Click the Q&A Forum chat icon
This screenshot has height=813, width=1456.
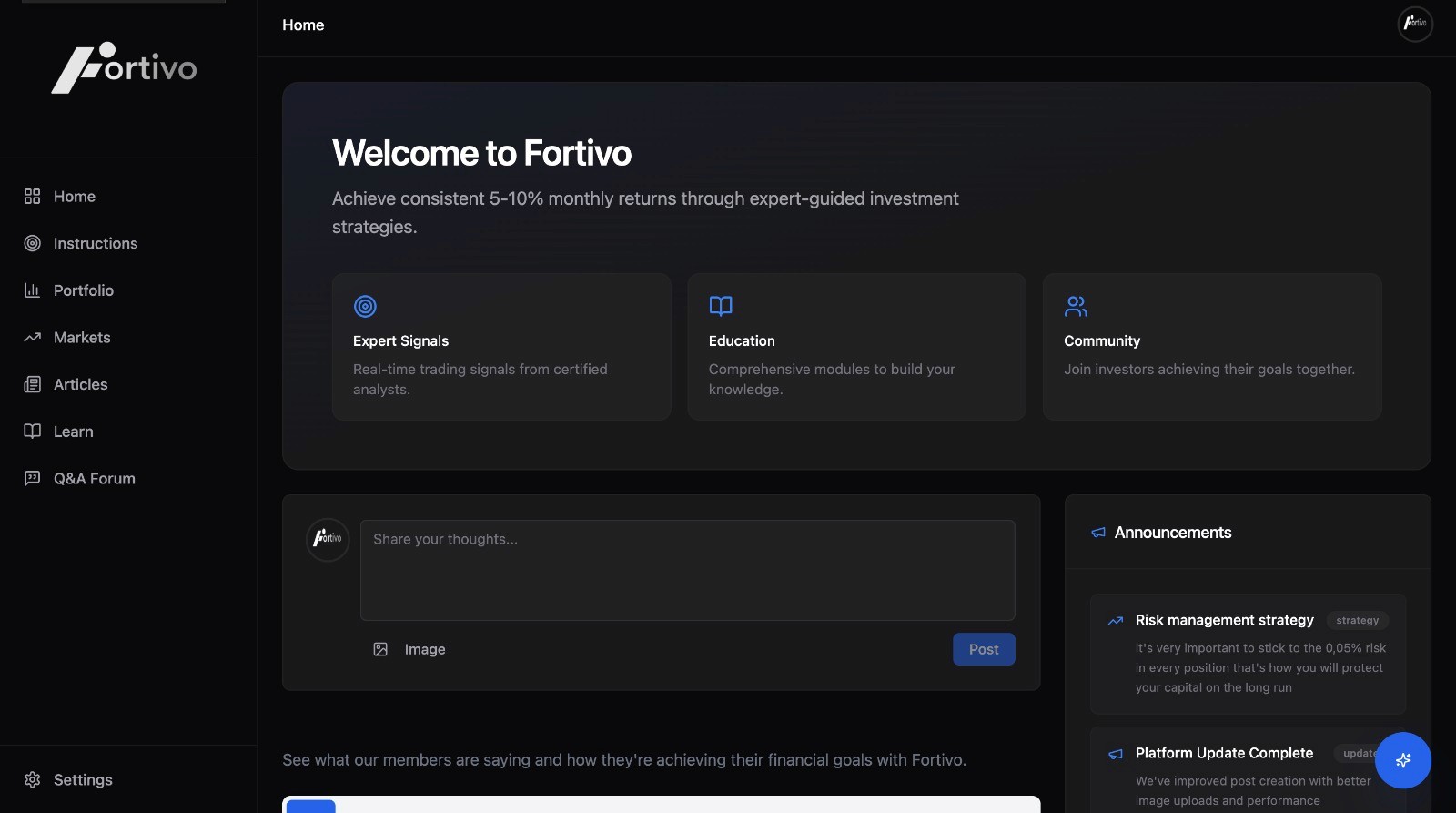click(x=32, y=478)
